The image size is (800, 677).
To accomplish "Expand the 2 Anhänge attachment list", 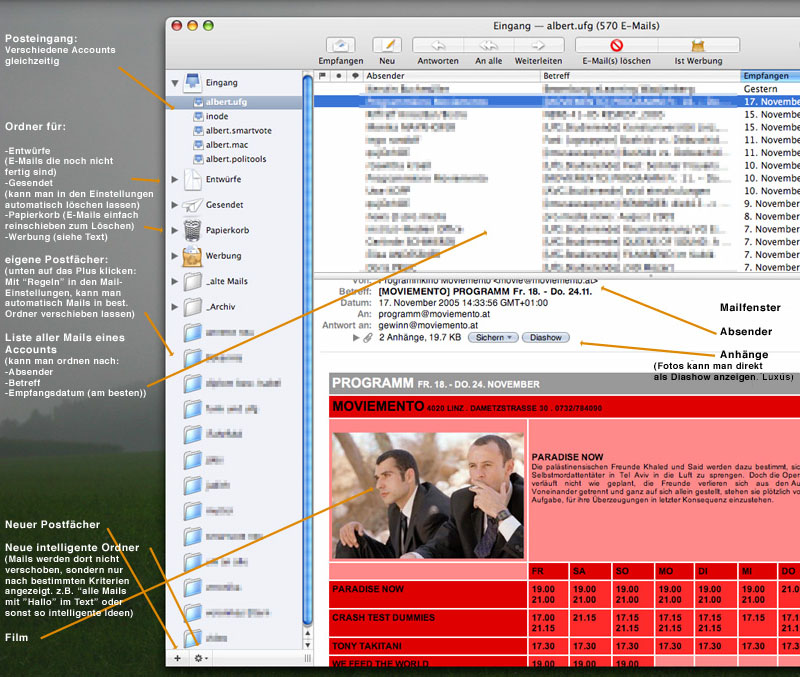I will pyautogui.click(x=356, y=337).
